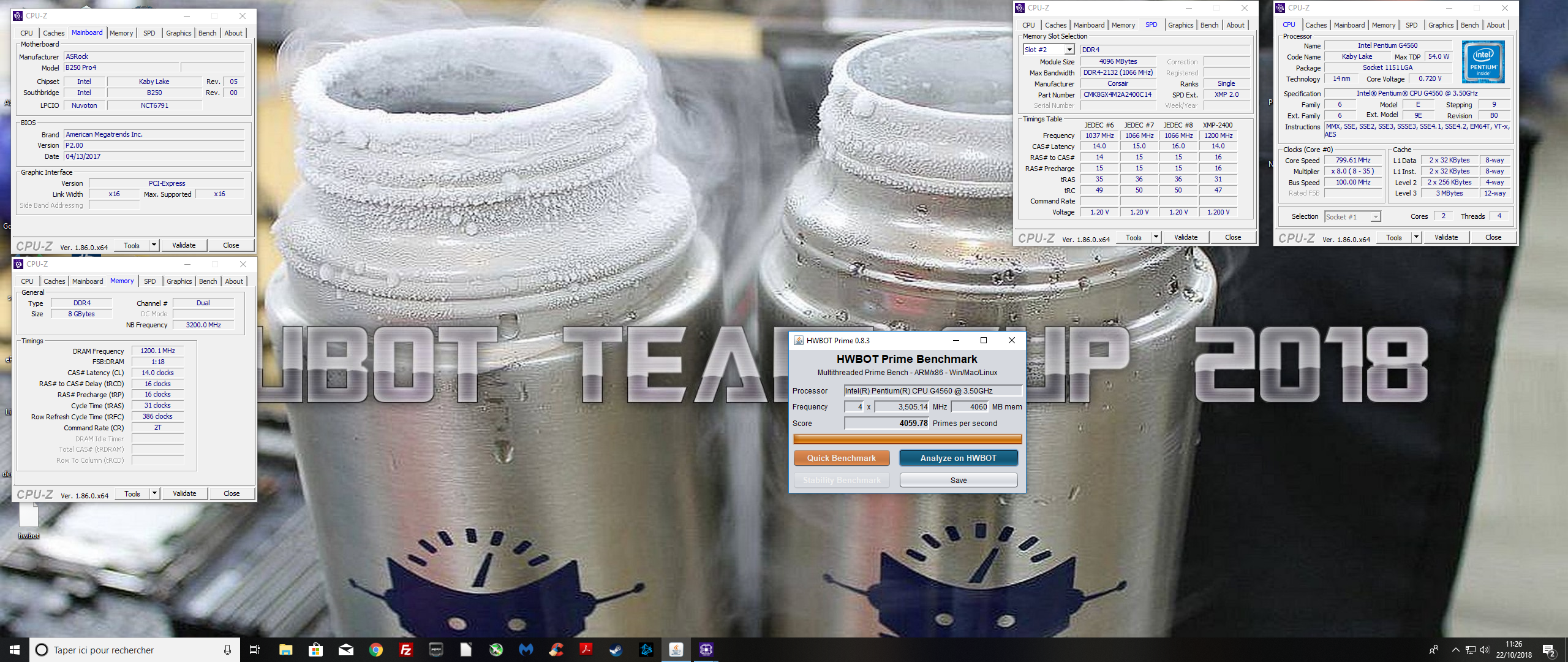Open the Slot #2 memory slot dropdown
Screen dimensions: 1568x662
(x=1069, y=50)
